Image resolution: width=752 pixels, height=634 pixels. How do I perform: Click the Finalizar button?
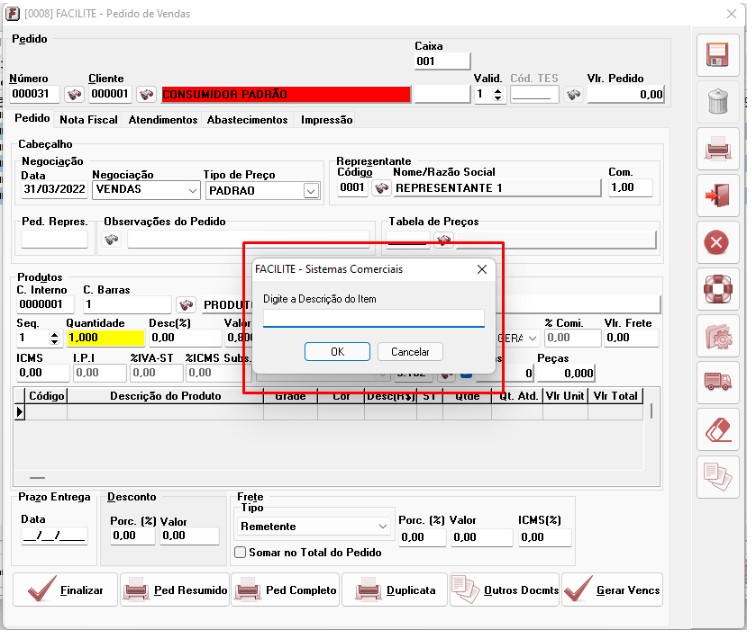coord(65,590)
